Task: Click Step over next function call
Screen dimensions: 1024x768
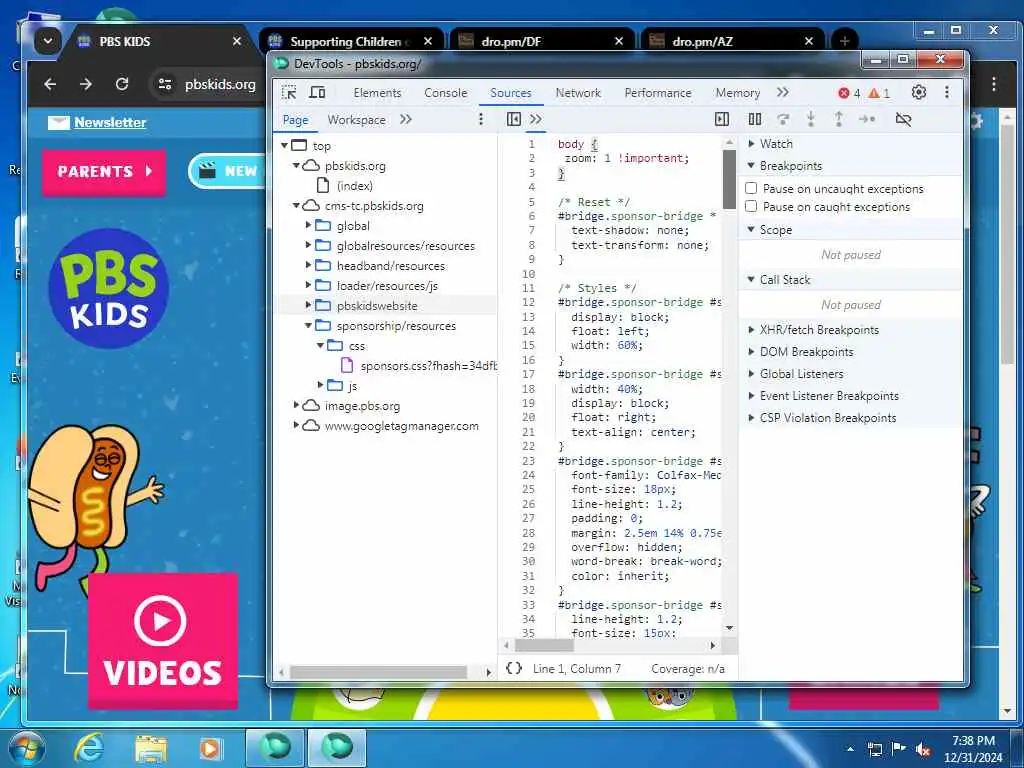Action: tap(783, 119)
